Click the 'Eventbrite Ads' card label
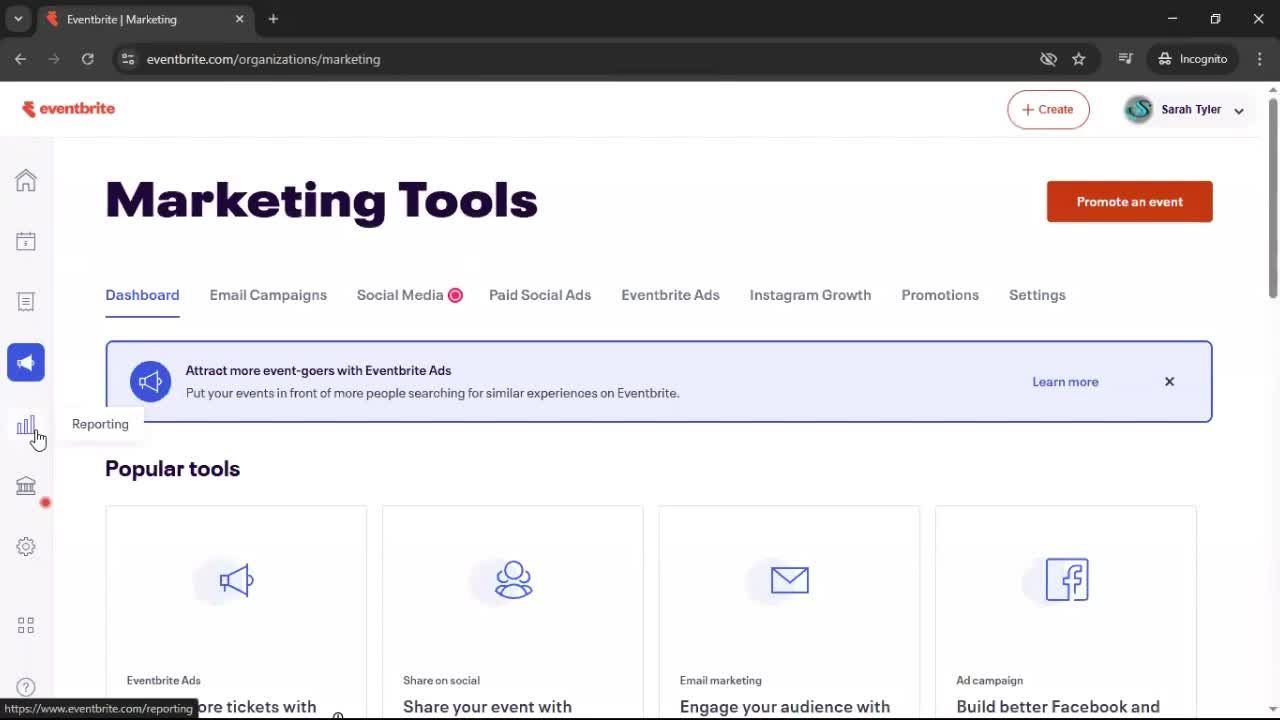The height and width of the screenshot is (720, 1280). pos(163,680)
